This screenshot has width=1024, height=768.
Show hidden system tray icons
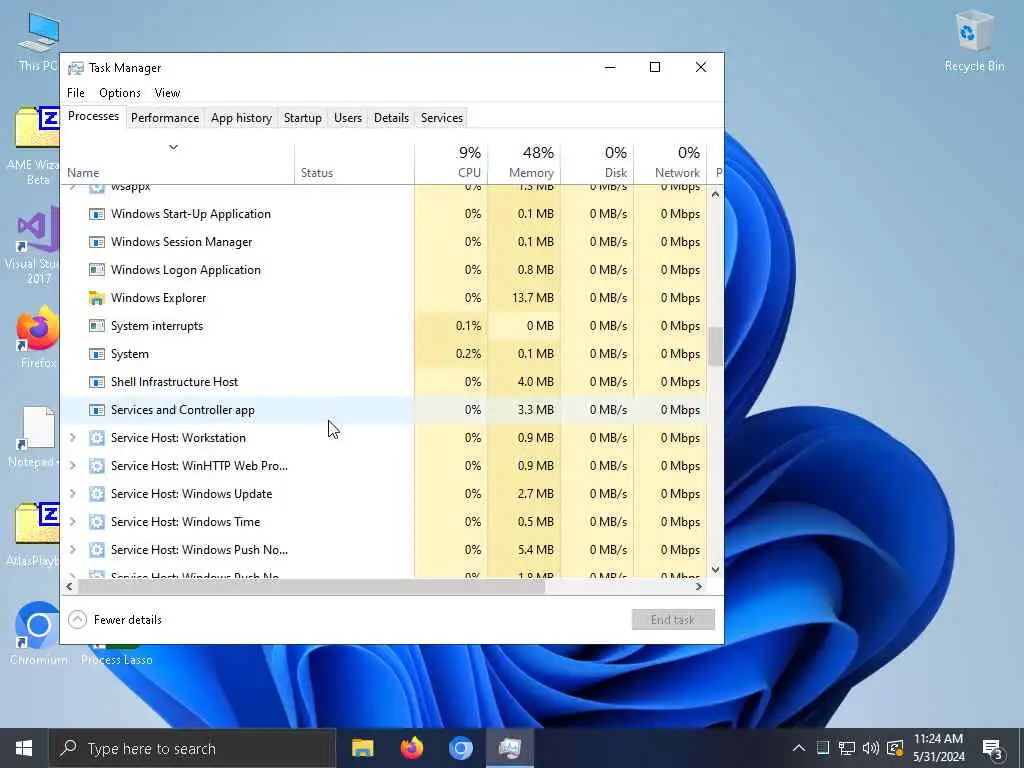click(x=798, y=748)
